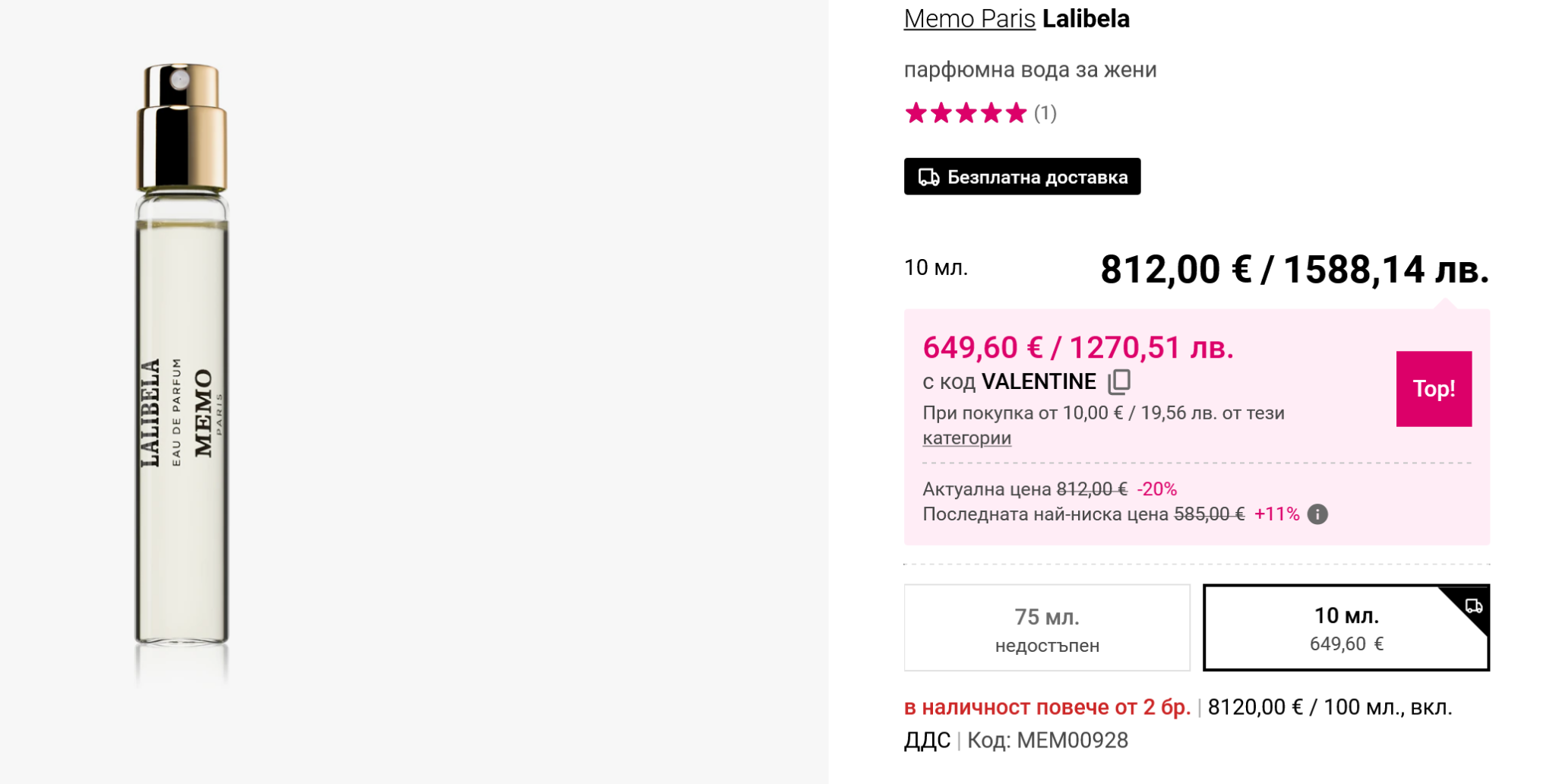Image resolution: width=1556 pixels, height=784 pixels.
Task: Click the pink Top! badge
Action: (x=1433, y=388)
